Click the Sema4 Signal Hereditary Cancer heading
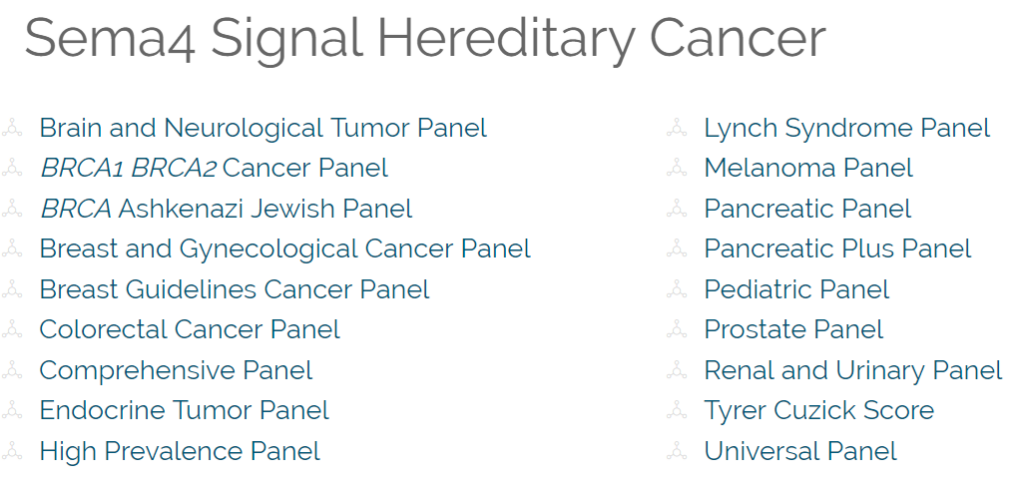The width and height of the screenshot is (1024, 492). pyautogui.click(x=425, y=39)
